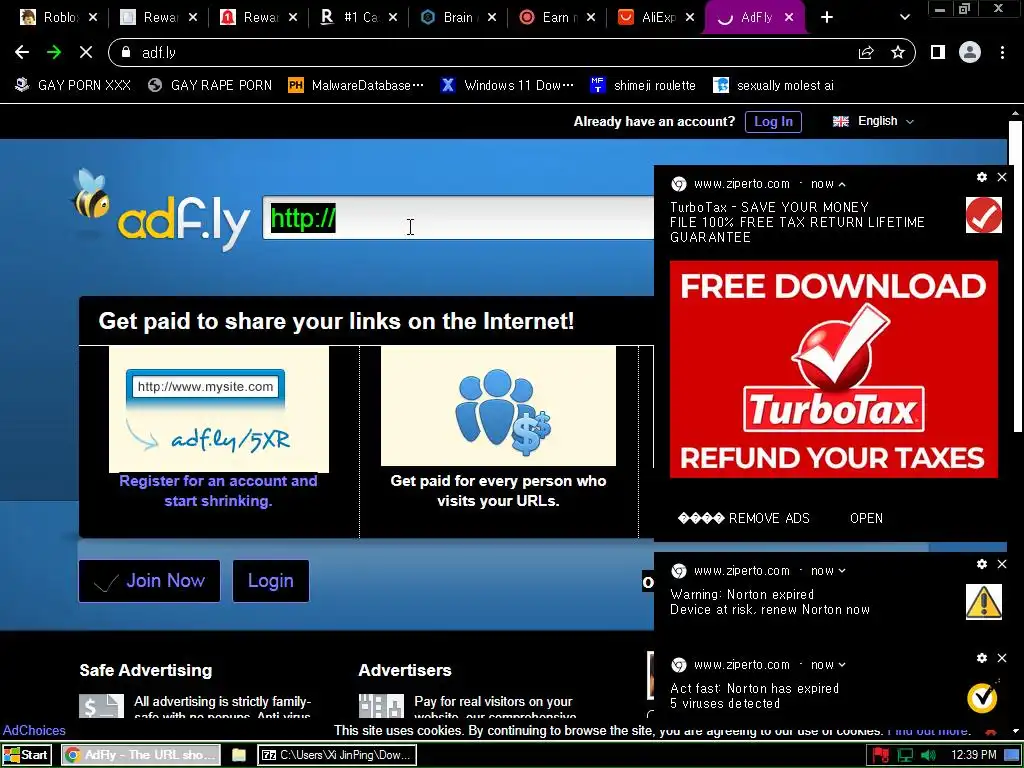The image size is (1024, 768).
Task: Open the browser side panel
Action: point(938,52)
